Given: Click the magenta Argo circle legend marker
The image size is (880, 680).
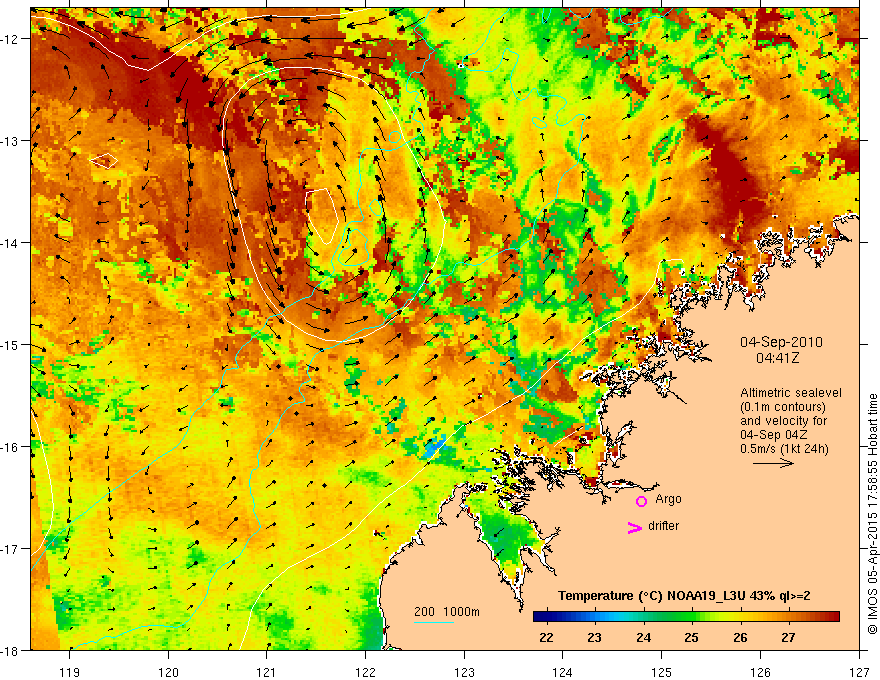Looking at the screenshot, I should (641, 501).
